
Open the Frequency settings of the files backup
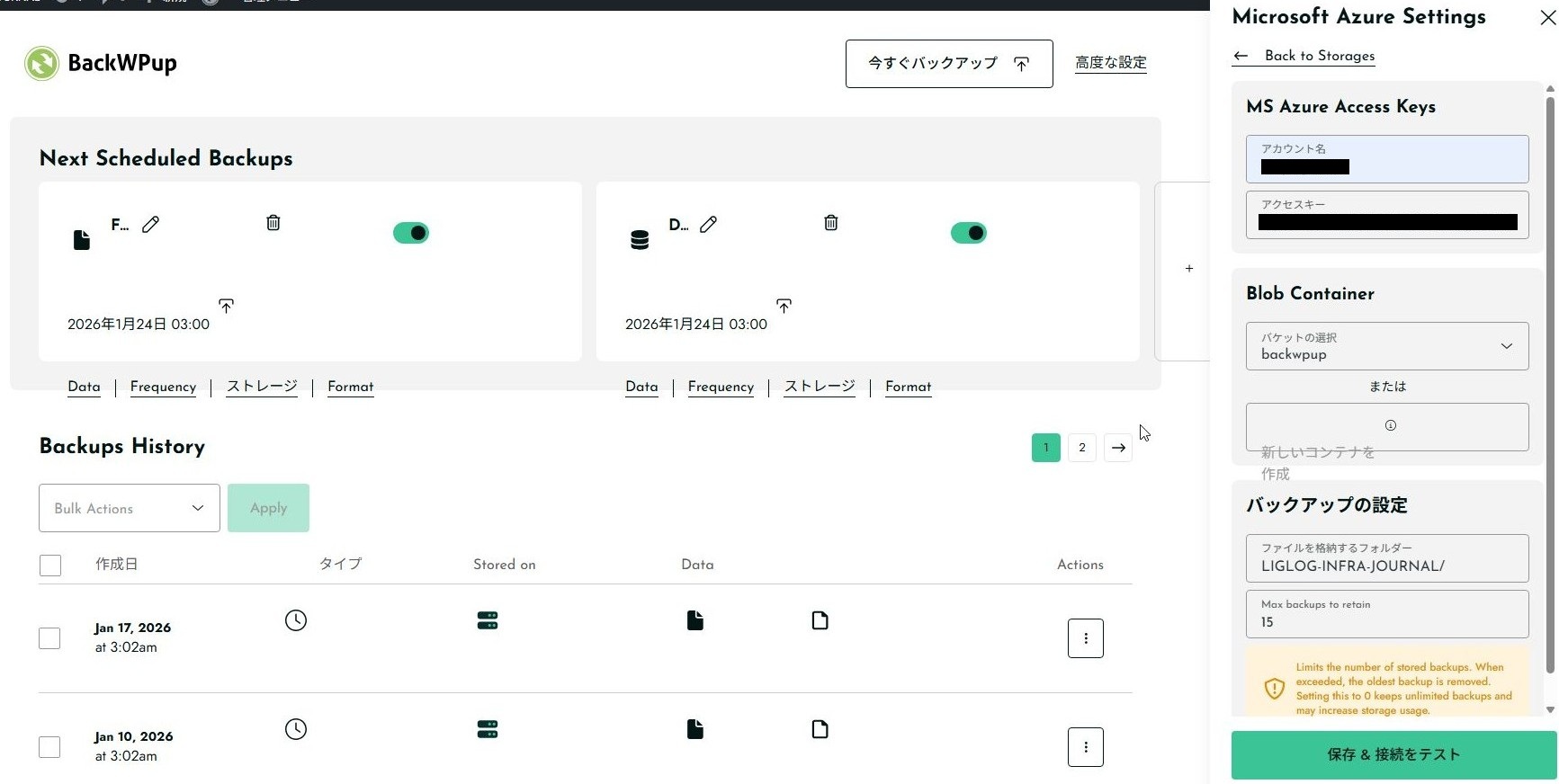tap(163, 387)
